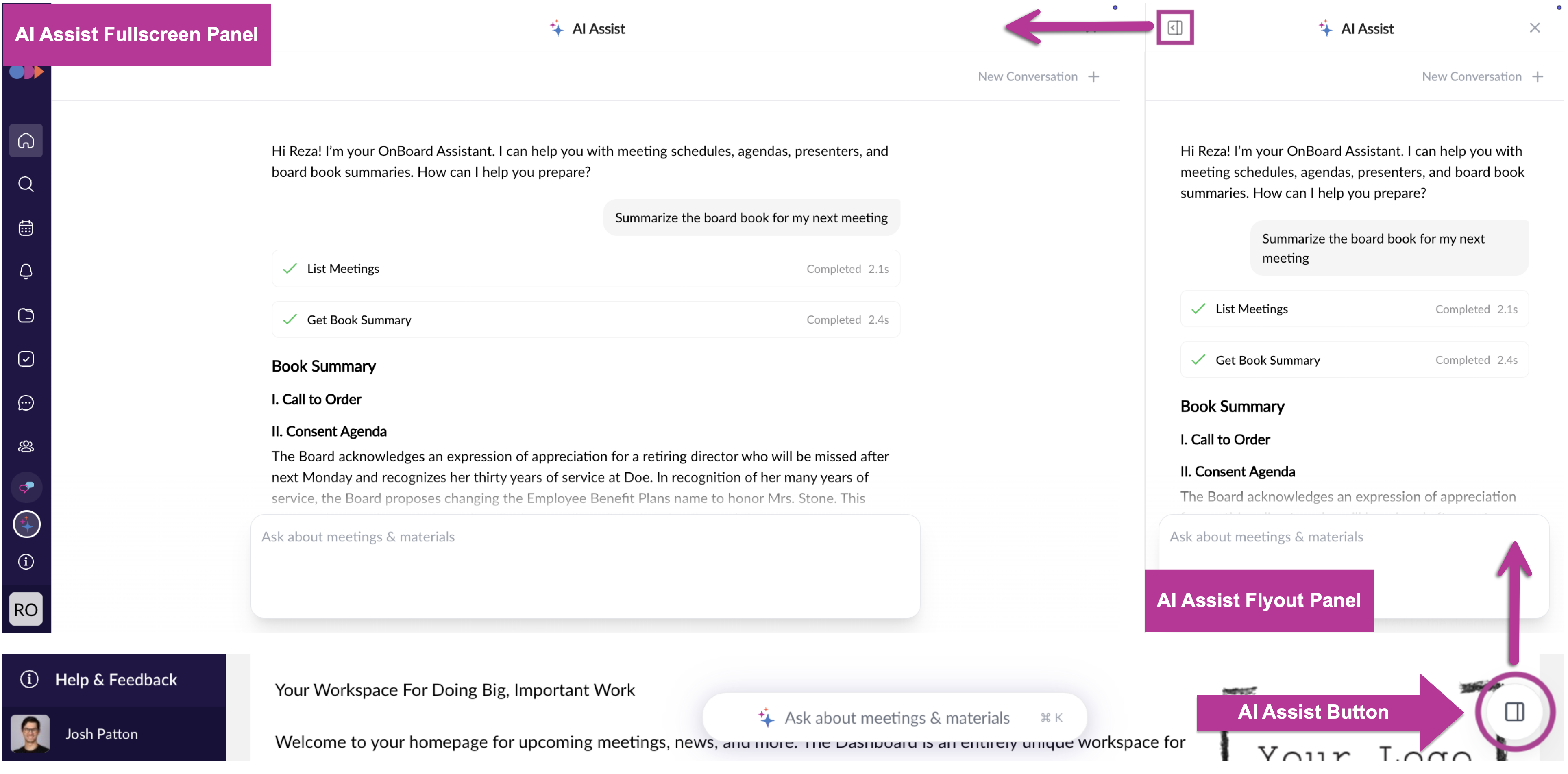Open notifications bell in the sidebar
This screenshot has width=1568, height=774.
click(x=26, y=272)
